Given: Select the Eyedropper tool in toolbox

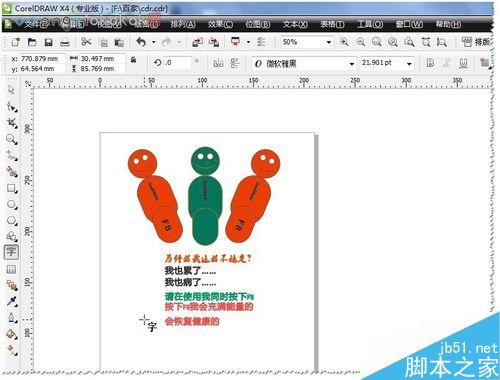Looking at the screenshot, I should click(12, 301).
